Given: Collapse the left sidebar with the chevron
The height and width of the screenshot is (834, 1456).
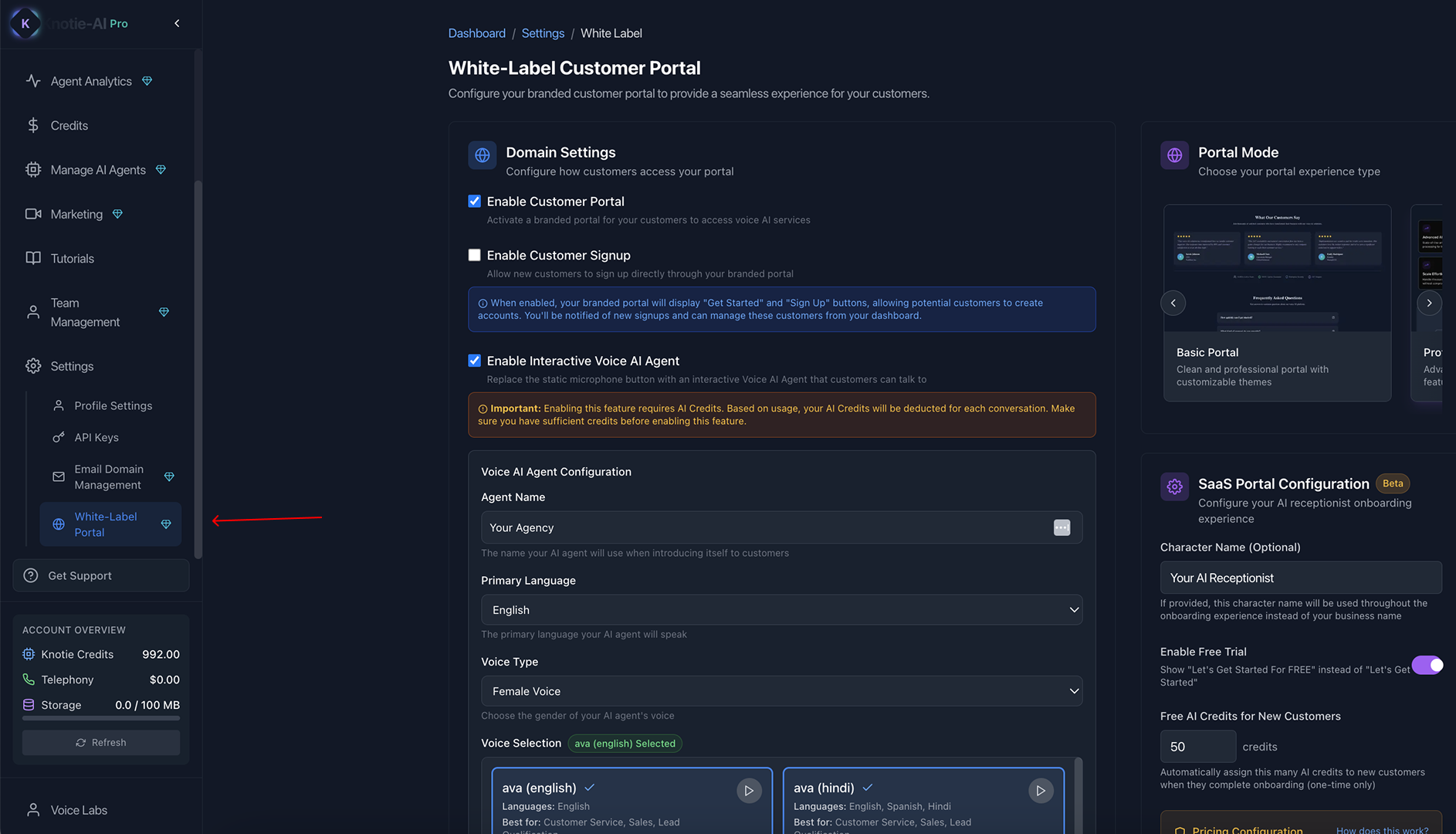Looking at the screenshot, I should coord(176,23).
